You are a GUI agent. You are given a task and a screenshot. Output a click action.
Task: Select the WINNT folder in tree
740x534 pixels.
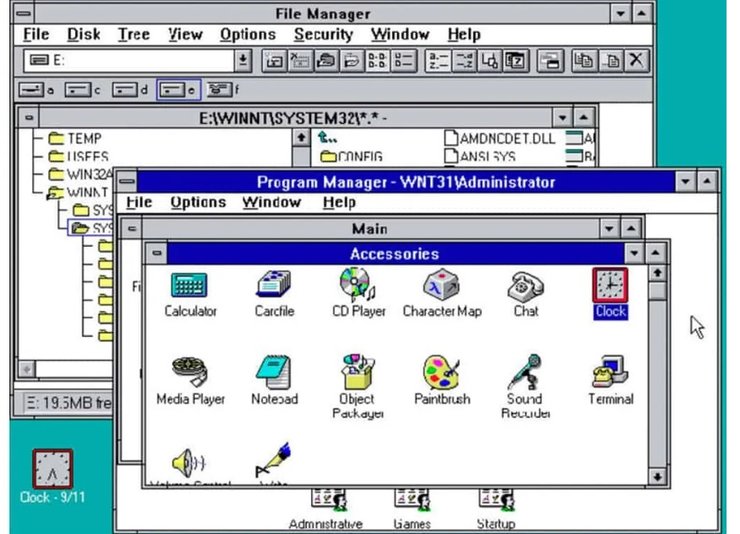[78, 192]
